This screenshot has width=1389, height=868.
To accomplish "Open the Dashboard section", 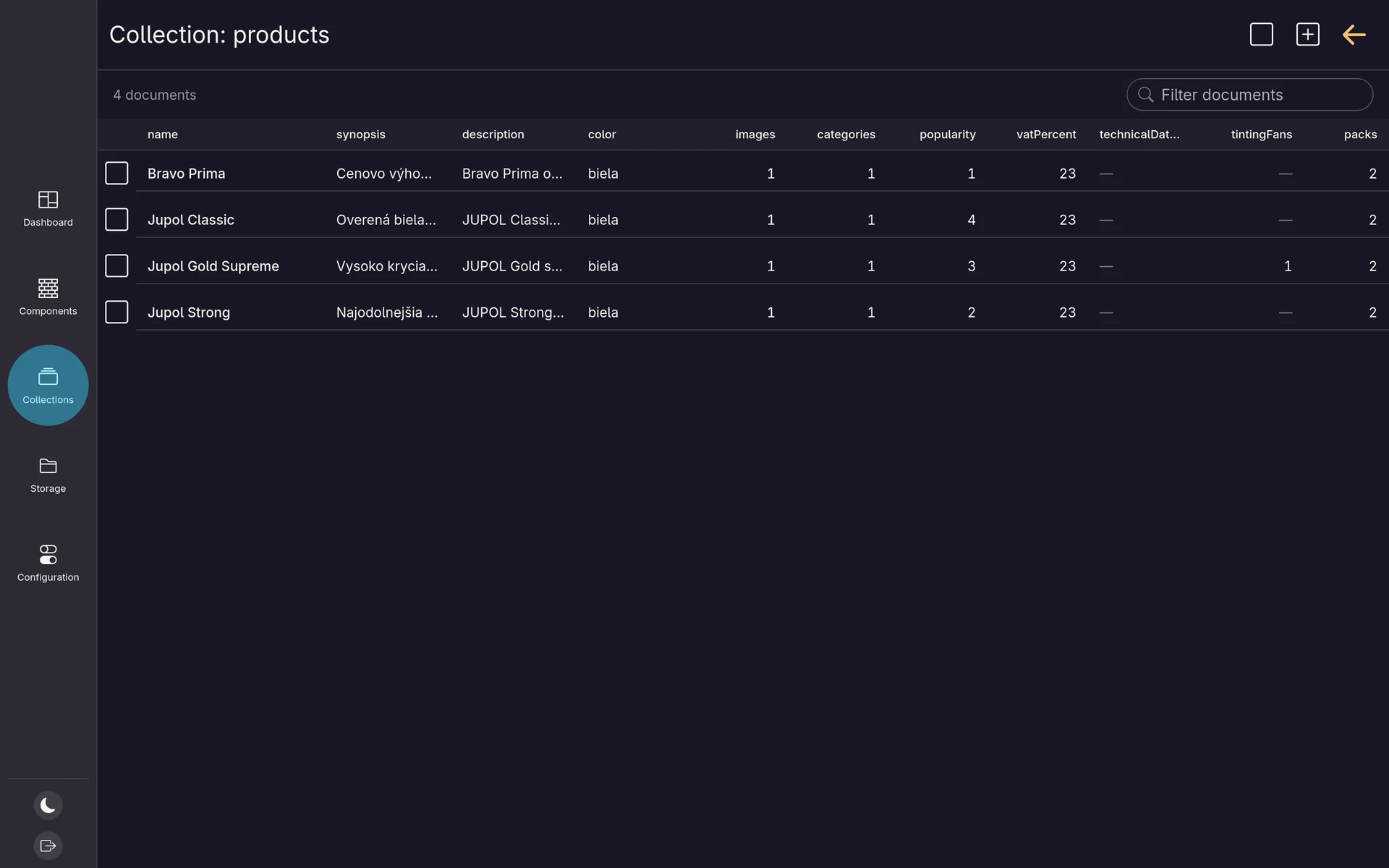I will tap(48, 208).
